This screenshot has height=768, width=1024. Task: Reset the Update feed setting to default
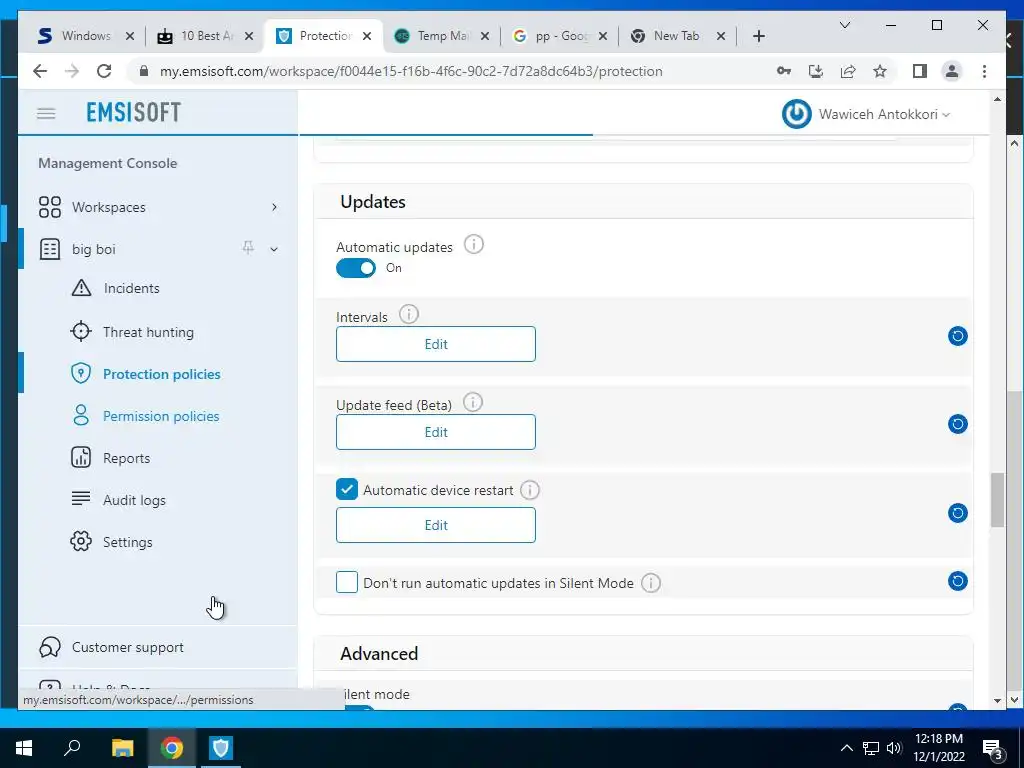pyautogui.click(x=957, y=424)
